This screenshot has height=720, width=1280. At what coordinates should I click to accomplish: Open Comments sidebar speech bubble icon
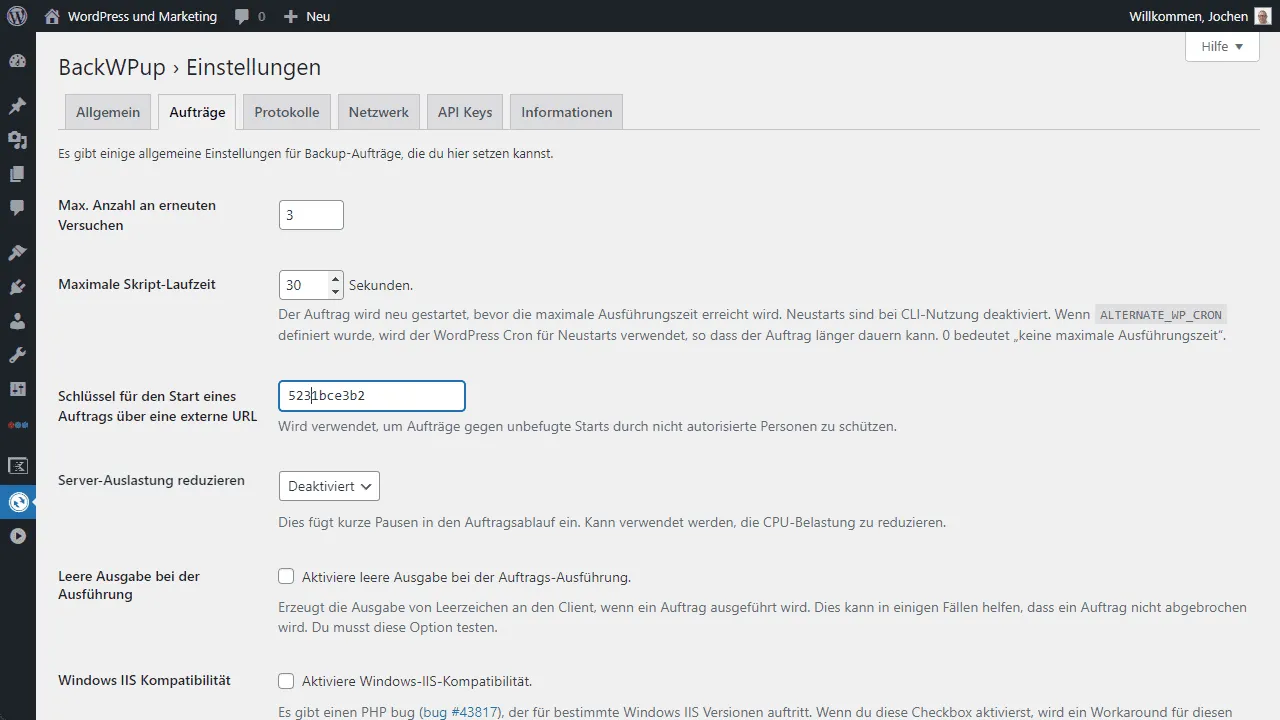point(17,208)
